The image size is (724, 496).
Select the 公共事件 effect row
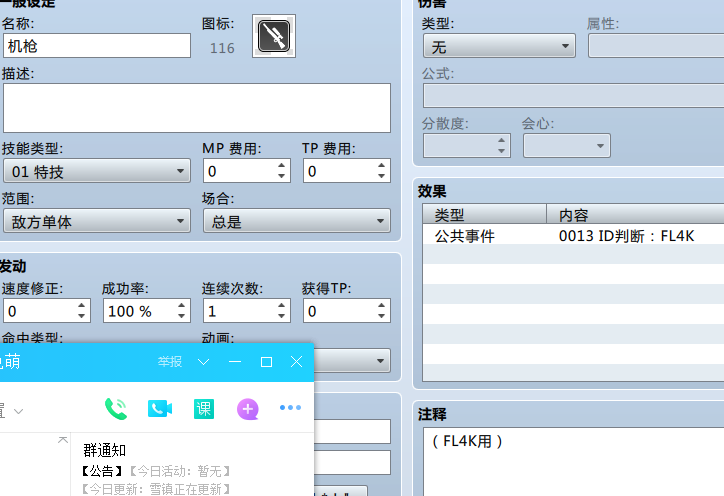pyautogui.click(x=573, y=236)
